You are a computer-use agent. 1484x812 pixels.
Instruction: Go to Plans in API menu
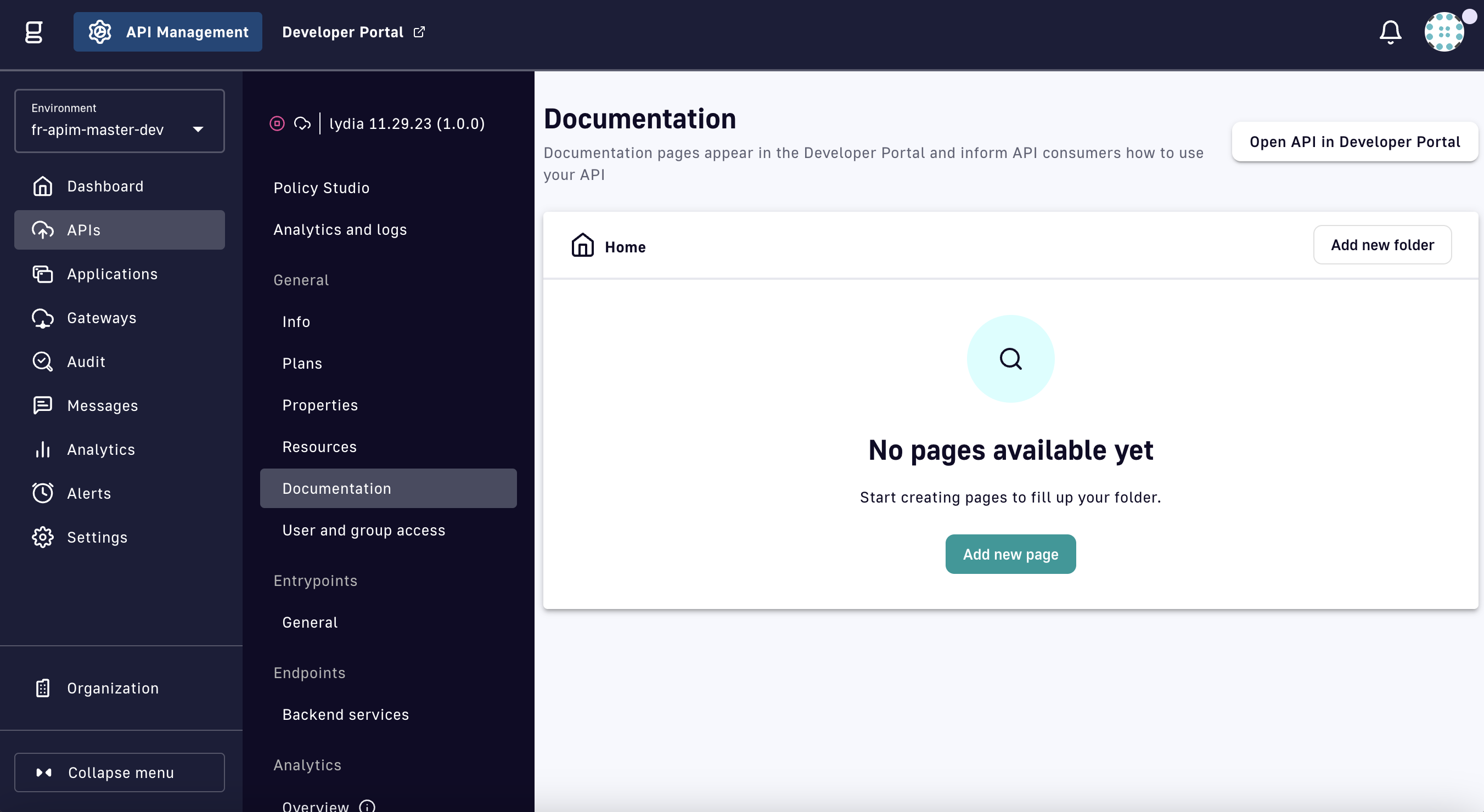click(302, 363)
